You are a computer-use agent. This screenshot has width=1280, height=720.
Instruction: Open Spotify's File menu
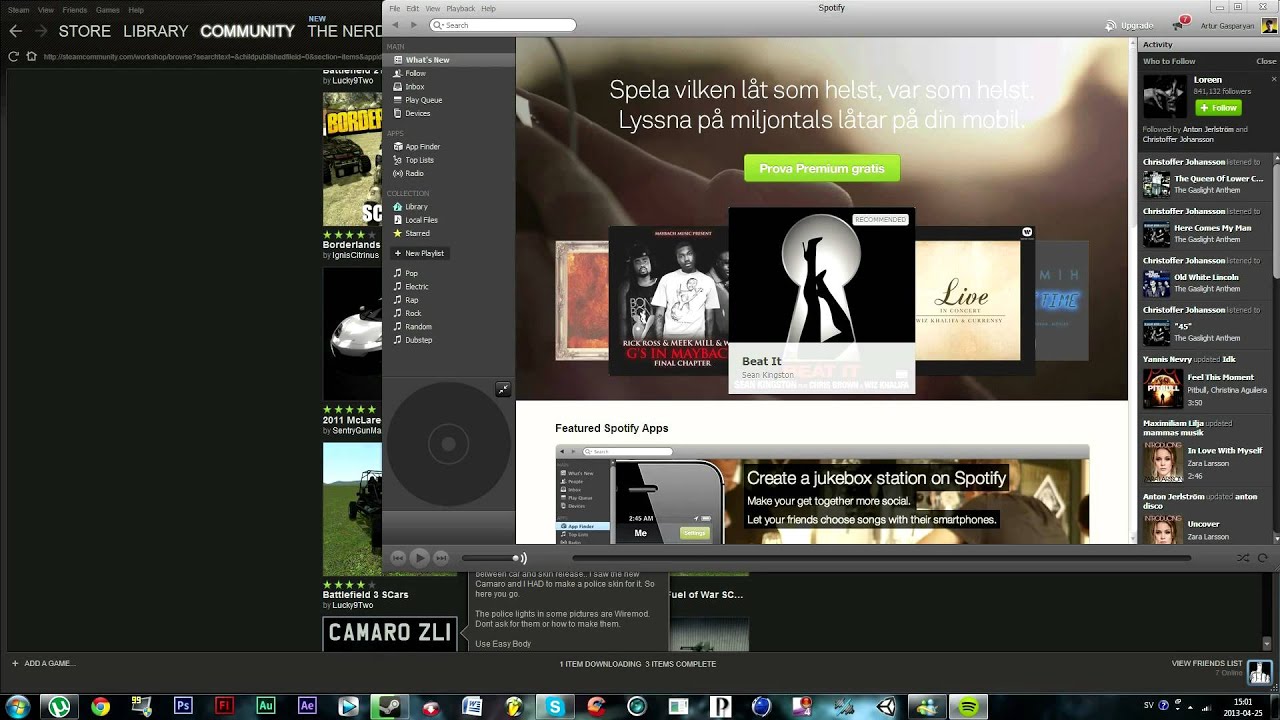[395, 8]
